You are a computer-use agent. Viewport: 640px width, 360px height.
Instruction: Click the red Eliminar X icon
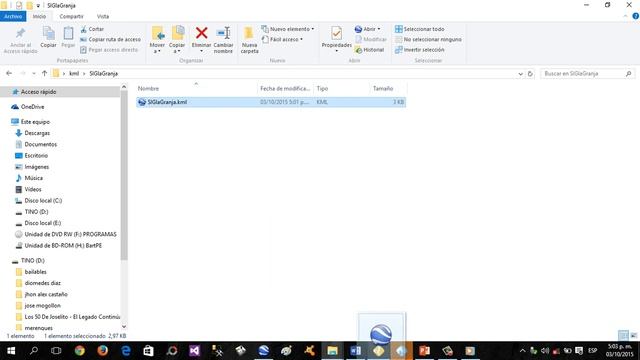(201, 33)
